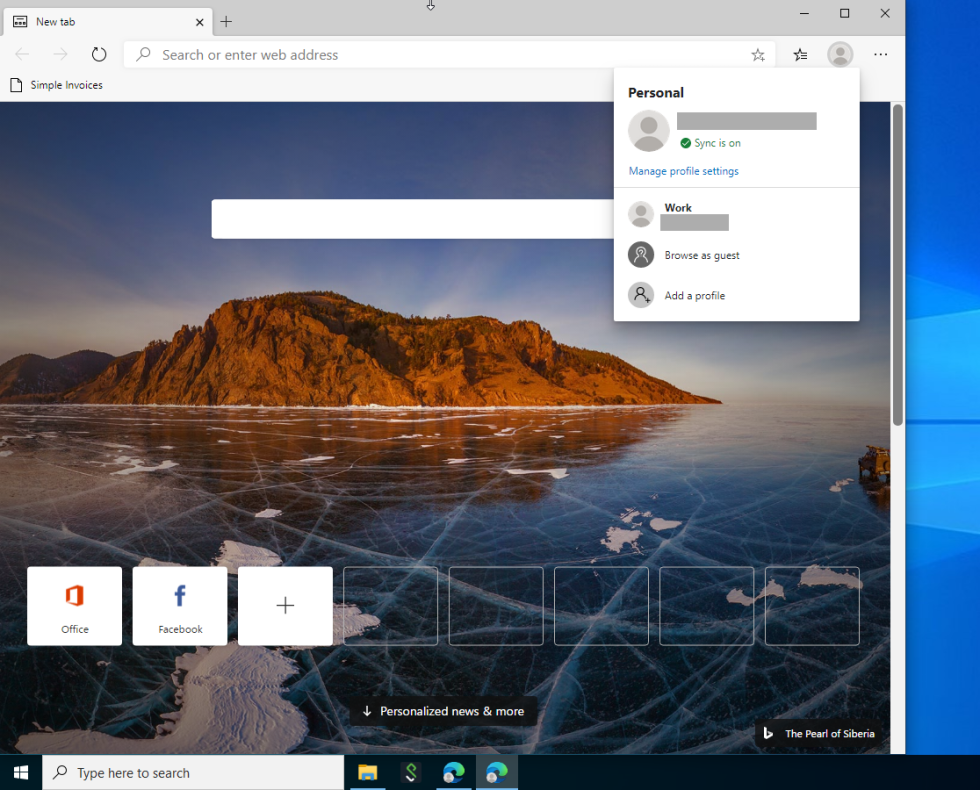
Task: Browse as guest
Action: [701, 255]
